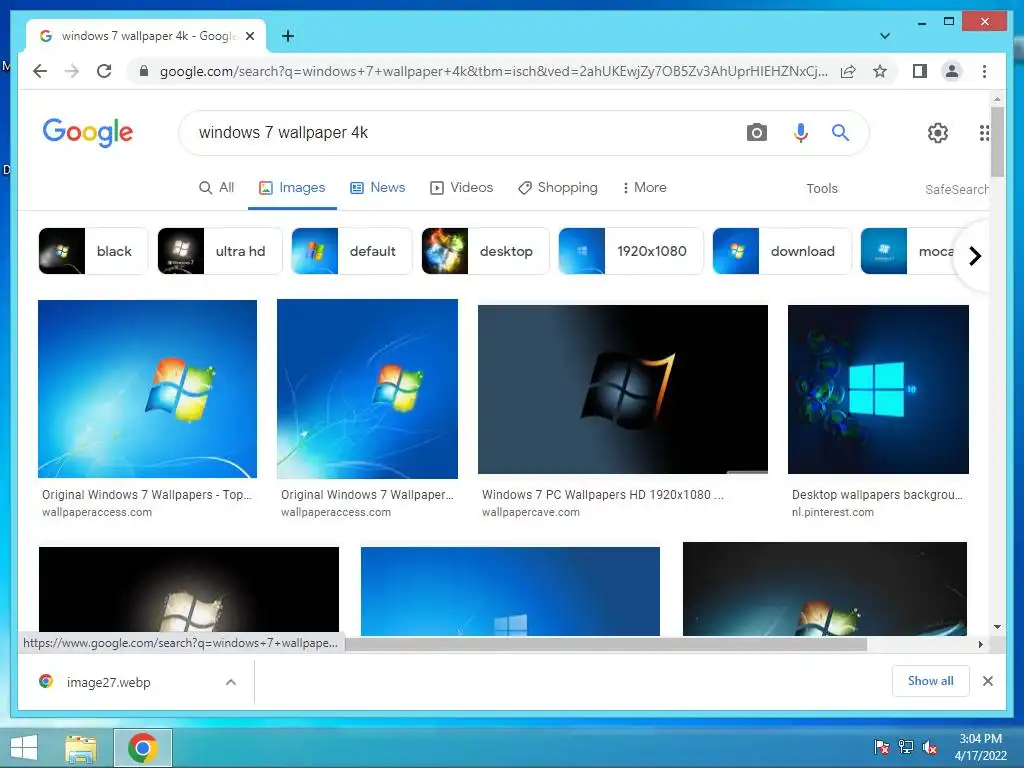The image size is (1024, 768).
Task: Select the Images tab
Action: tap(292, 187)
